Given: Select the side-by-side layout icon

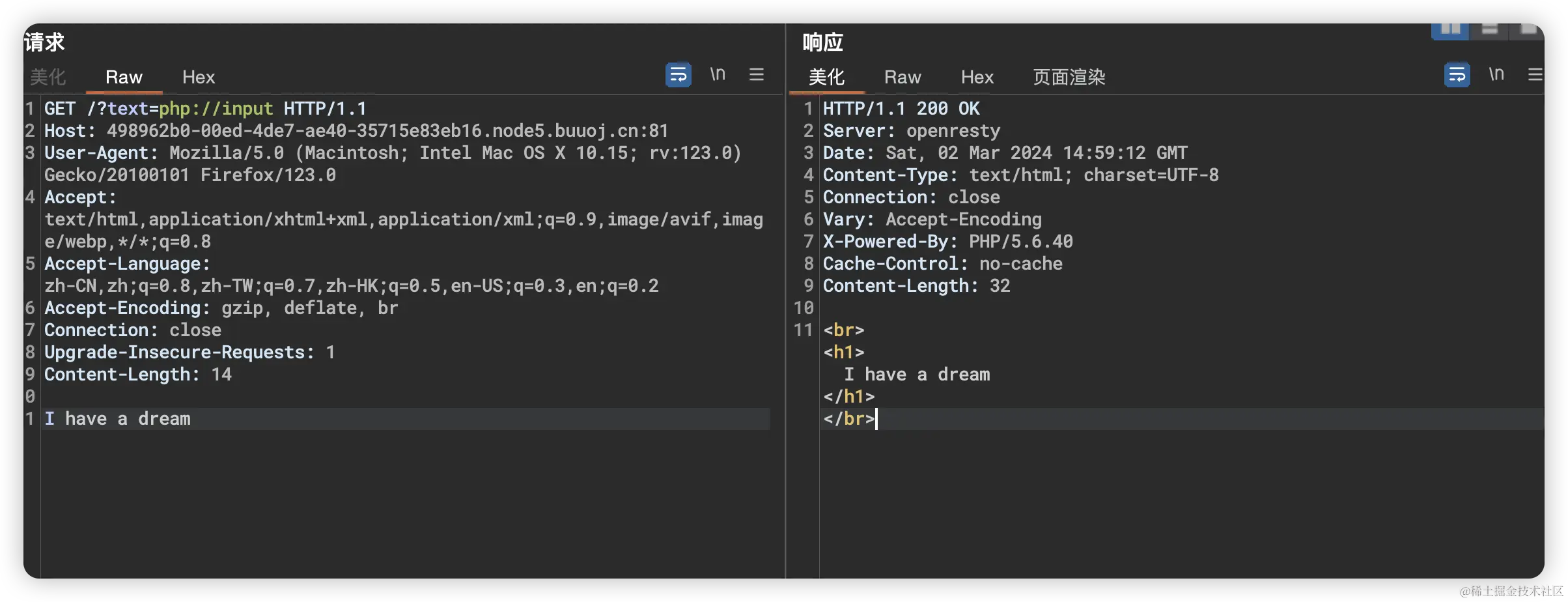Looking at the screenshot, I should pos(1450,30).
